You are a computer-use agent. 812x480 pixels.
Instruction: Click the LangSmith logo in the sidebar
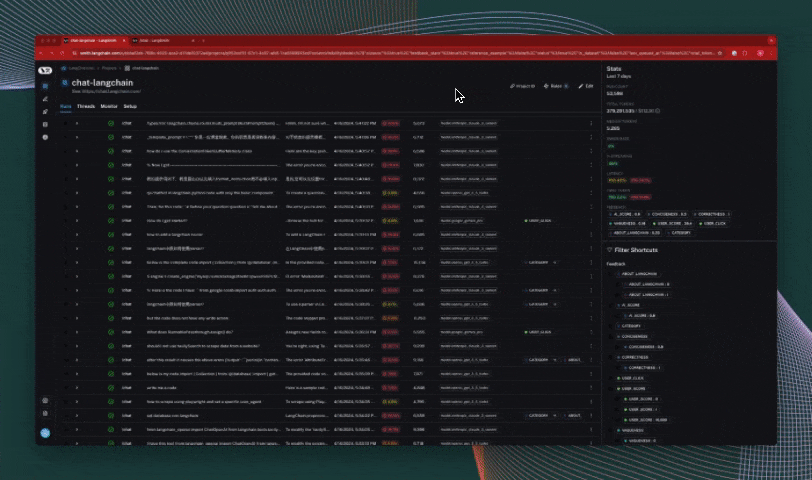45,70
